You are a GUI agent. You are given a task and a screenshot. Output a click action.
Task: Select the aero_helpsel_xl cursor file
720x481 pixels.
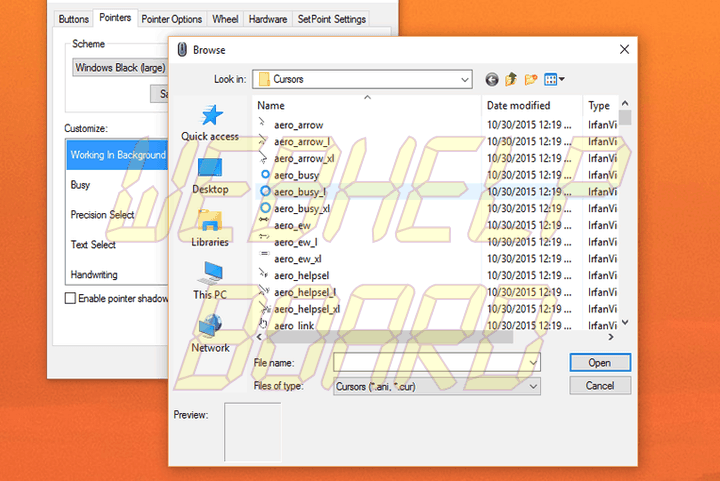coord(307,309)
